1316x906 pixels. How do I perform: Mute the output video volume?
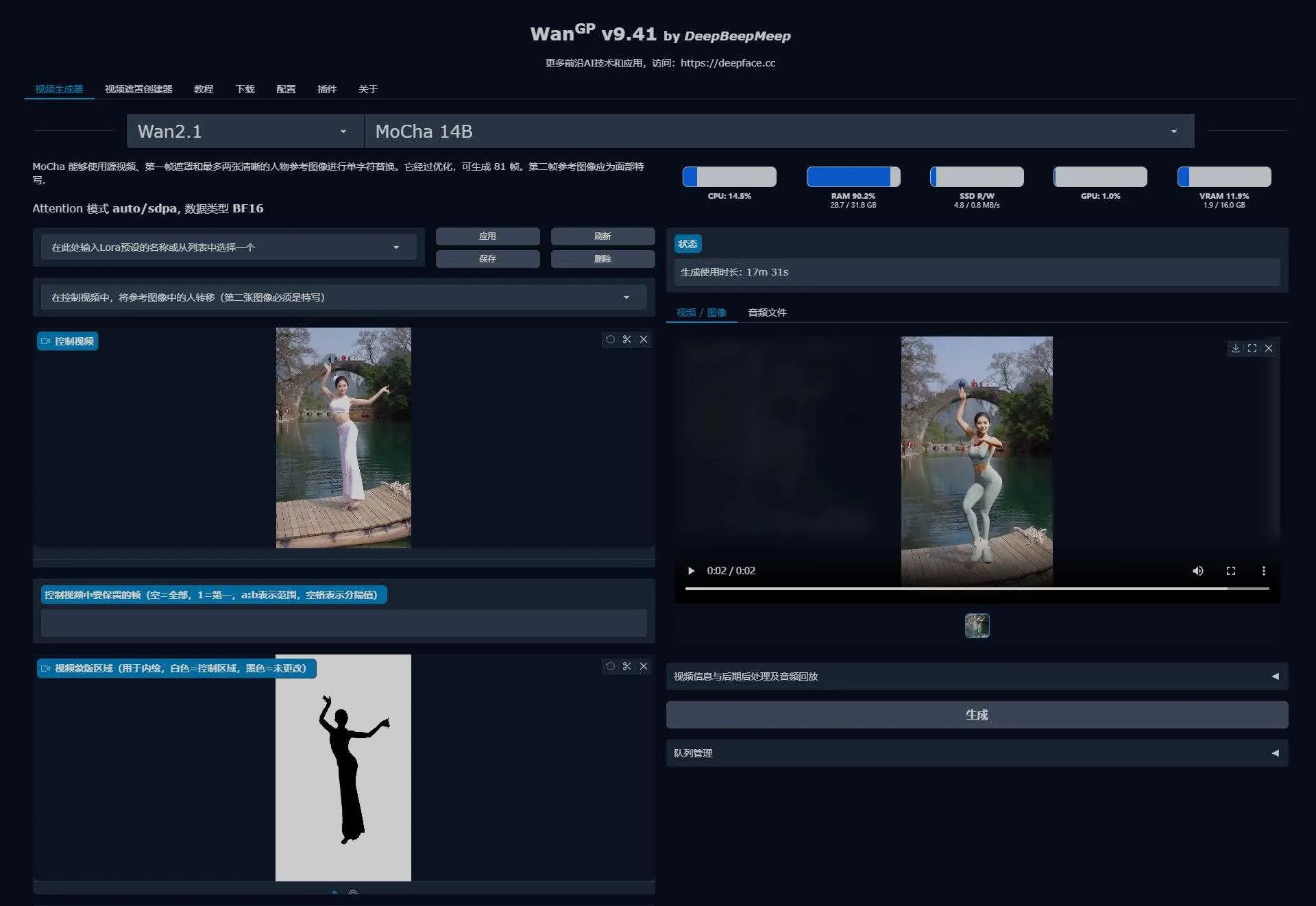tap(1197, 571)
